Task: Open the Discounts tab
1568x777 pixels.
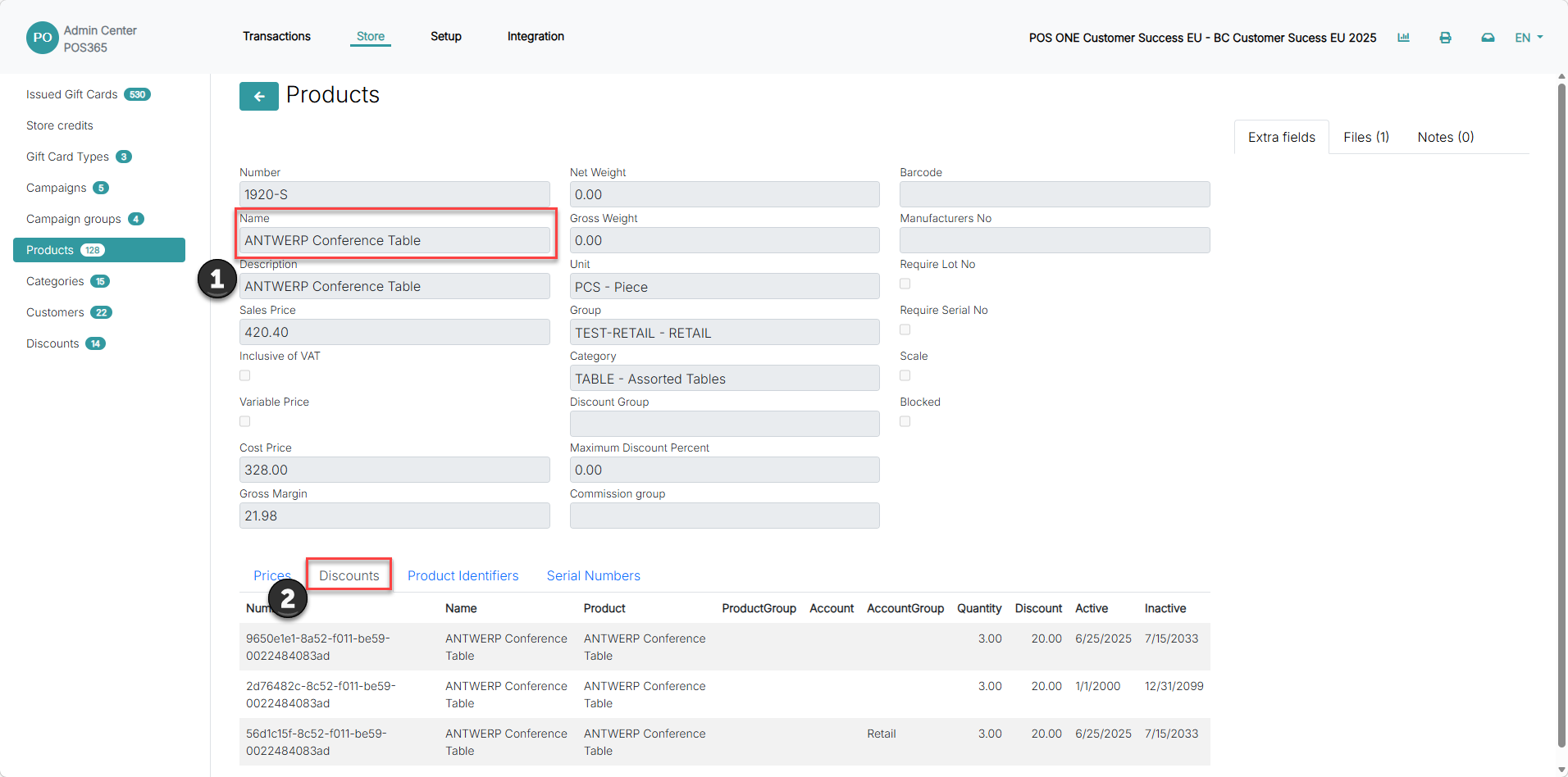Action: [x=349, y=575]
